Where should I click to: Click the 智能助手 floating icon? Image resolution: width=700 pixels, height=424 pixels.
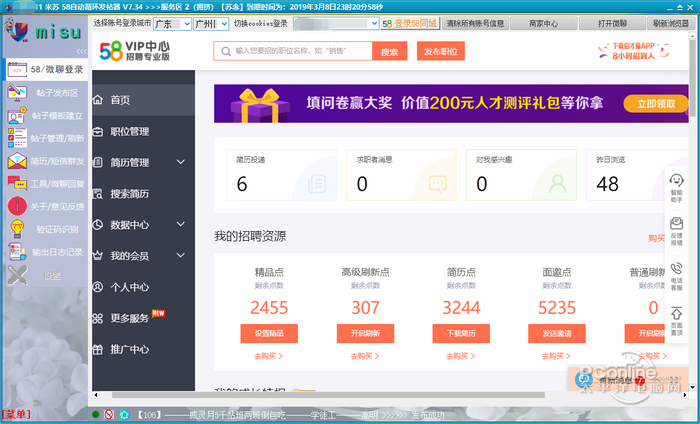click(676, 188)
